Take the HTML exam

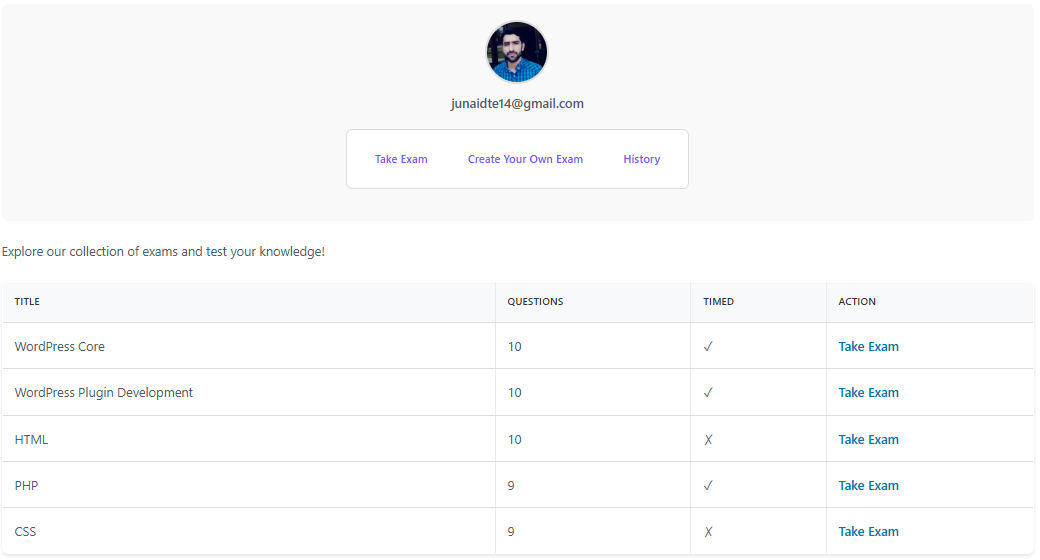tap(868, 440)
